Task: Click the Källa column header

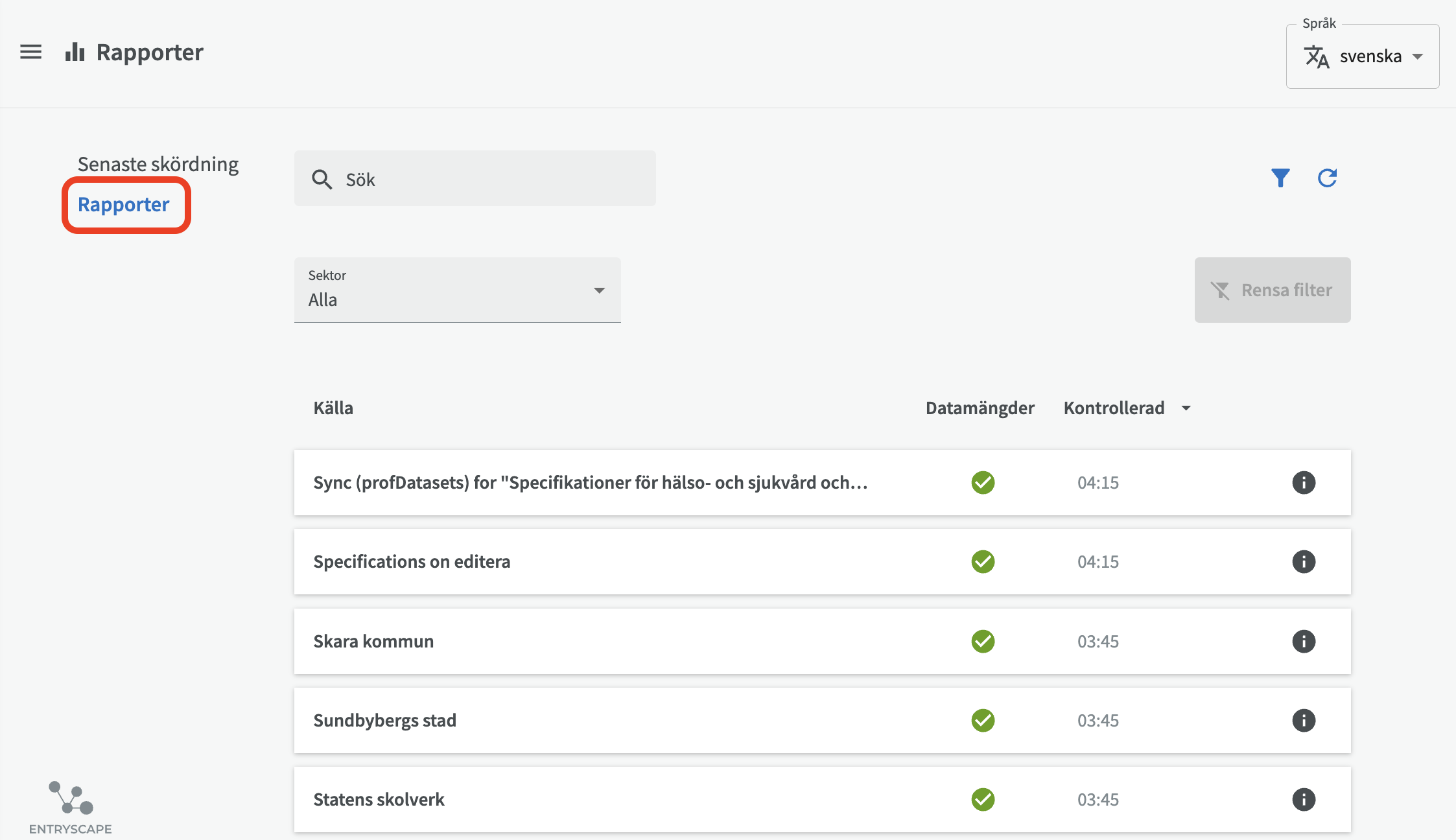Action: (x=333, y=408)
